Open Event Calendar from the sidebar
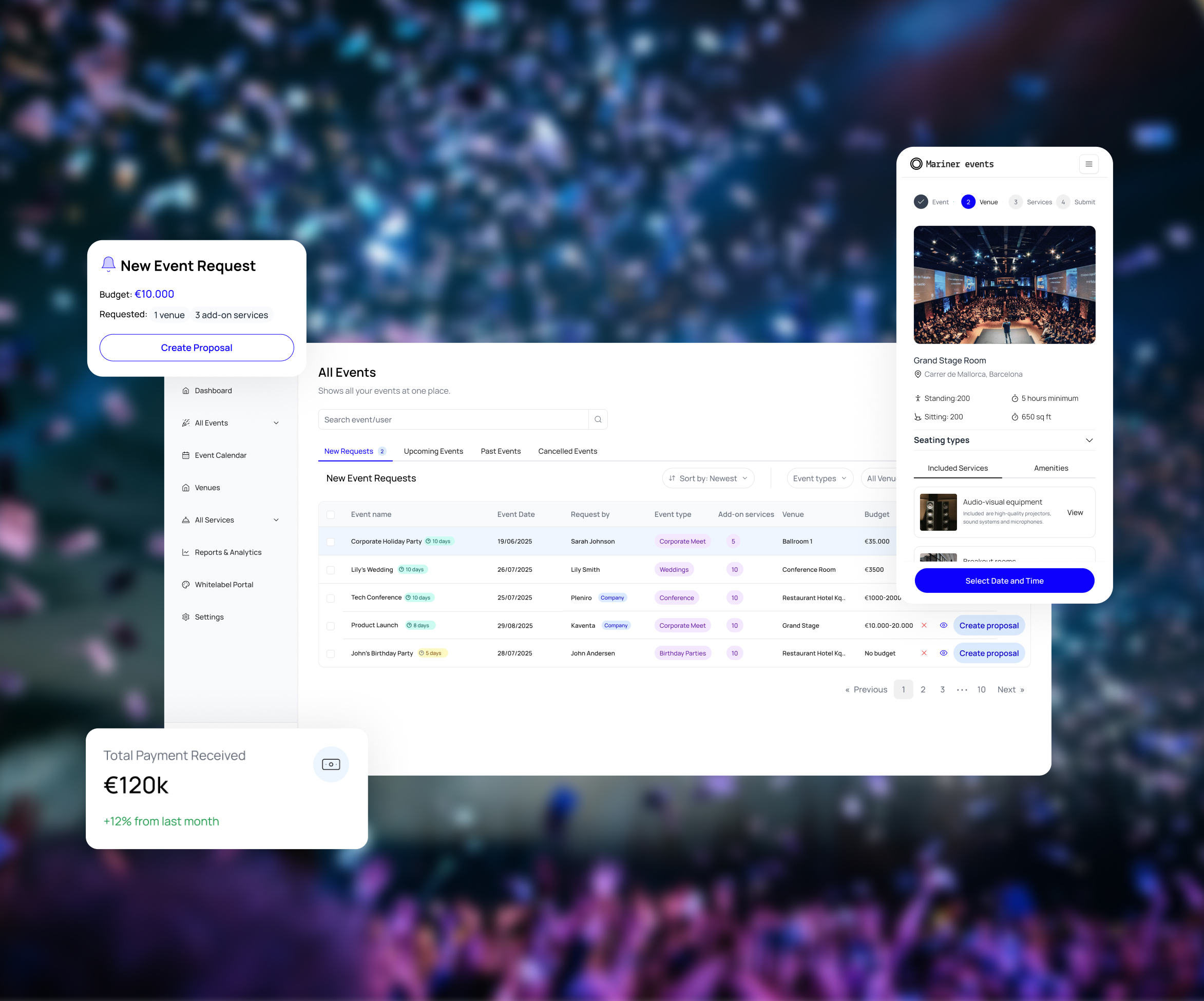This screenshot has height=1001, width=1204. 220,455
